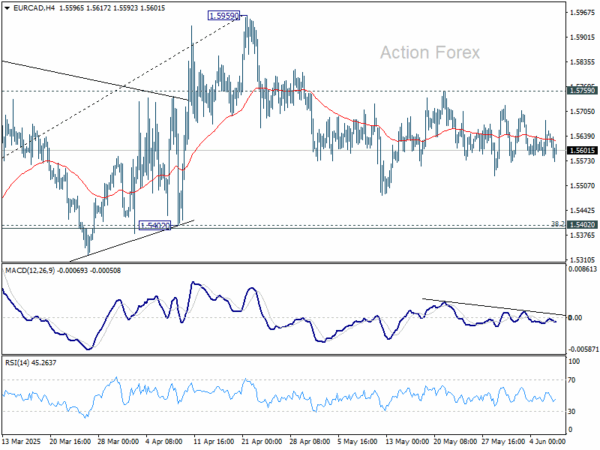
Task: Click the 1.58355 price axis value
Action: pos(582,62)
